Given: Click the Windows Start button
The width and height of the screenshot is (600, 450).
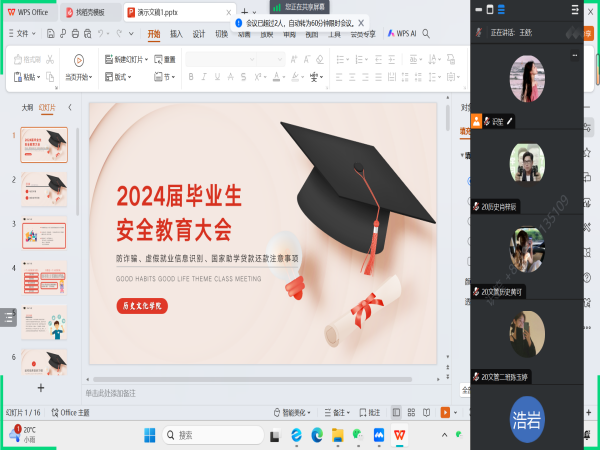Looking at the screenshot, I should [150, 435].
